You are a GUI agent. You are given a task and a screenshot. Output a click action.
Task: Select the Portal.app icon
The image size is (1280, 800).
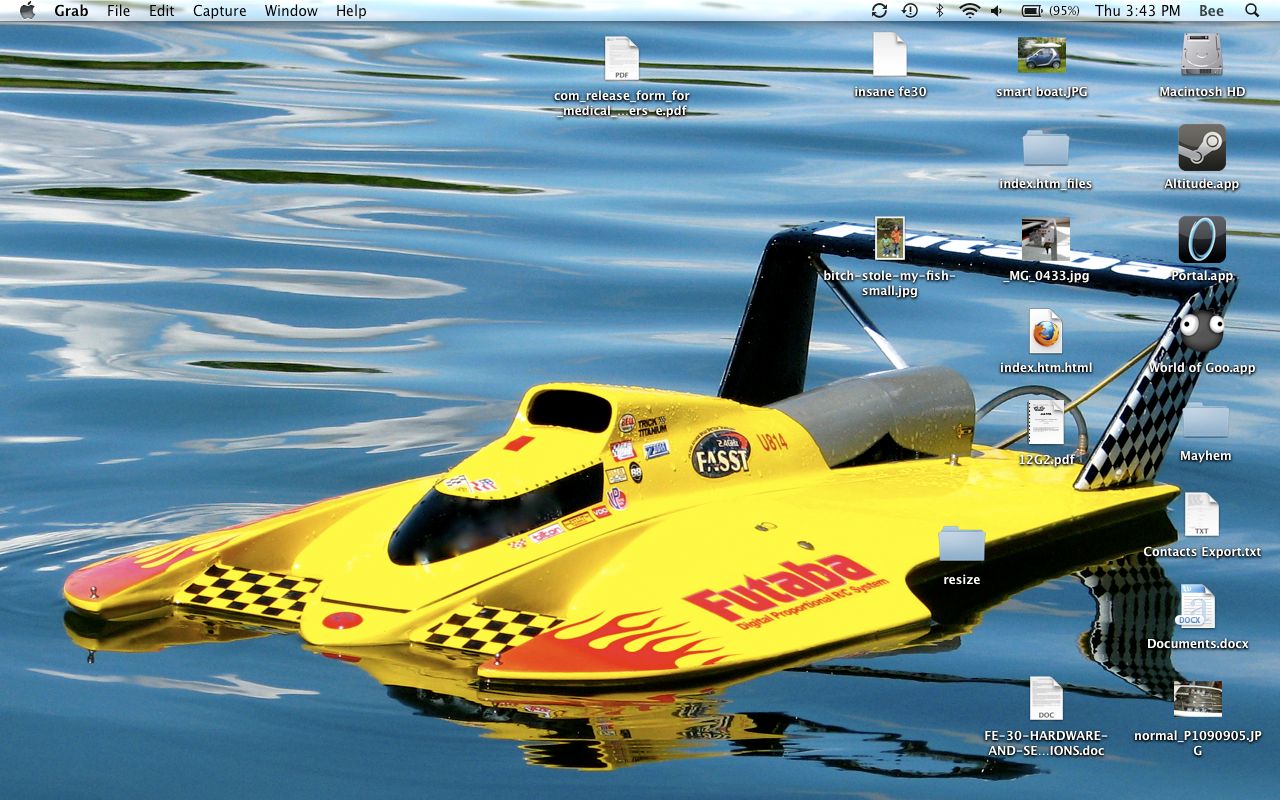(x=1201, y=240)
